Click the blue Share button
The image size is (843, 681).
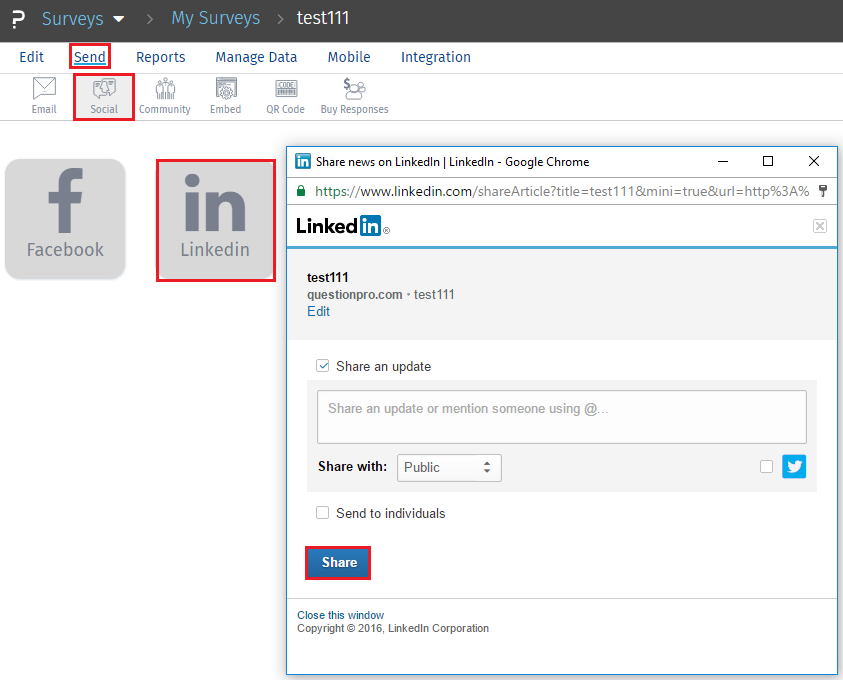point(338,563)
